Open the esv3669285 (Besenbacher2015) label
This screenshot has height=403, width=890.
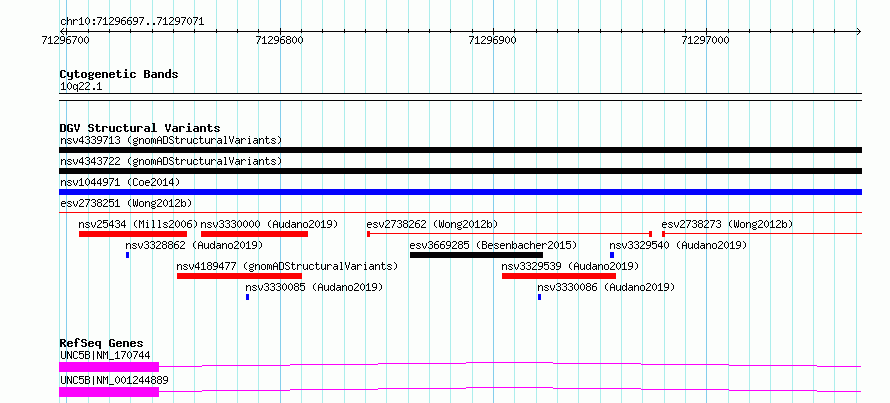493,245
